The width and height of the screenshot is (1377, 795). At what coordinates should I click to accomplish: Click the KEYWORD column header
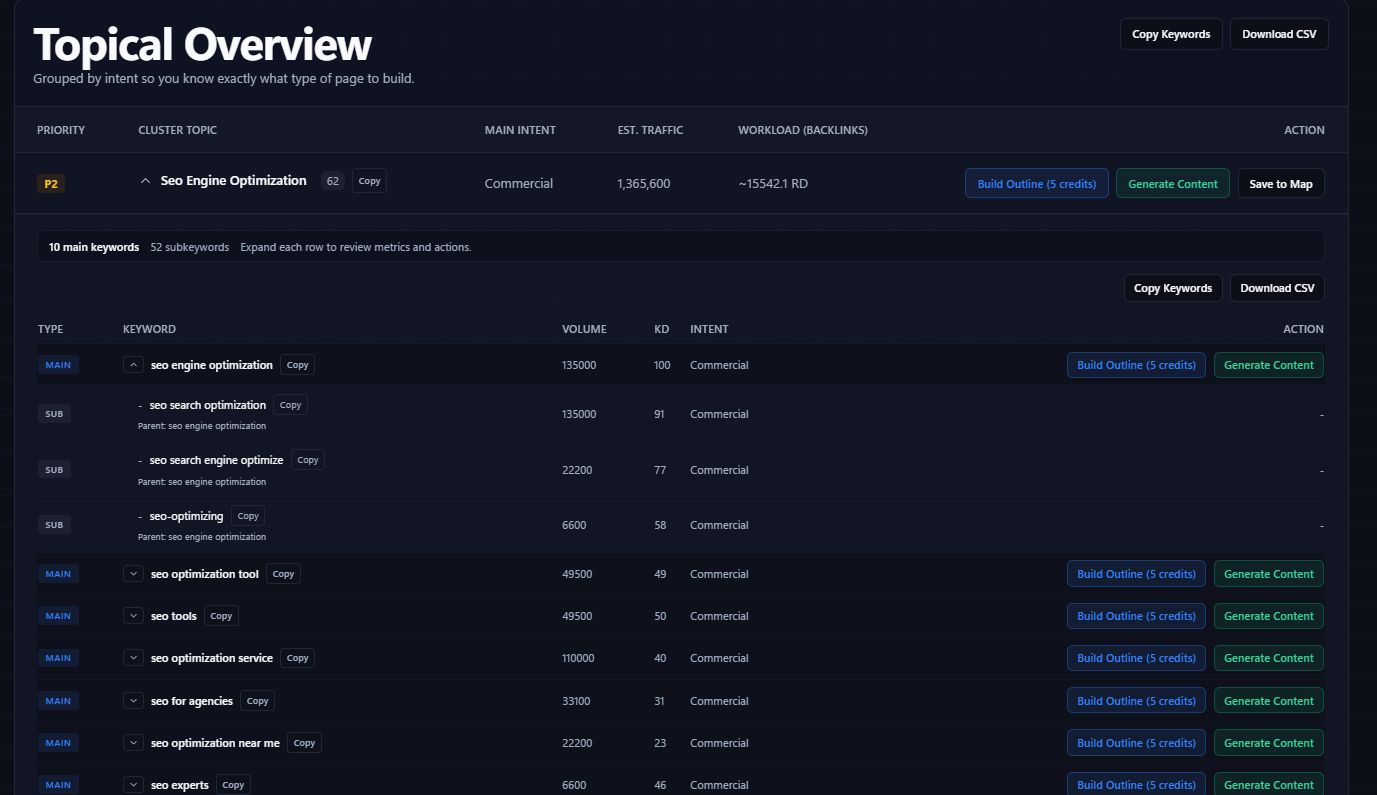coord(149,329)
